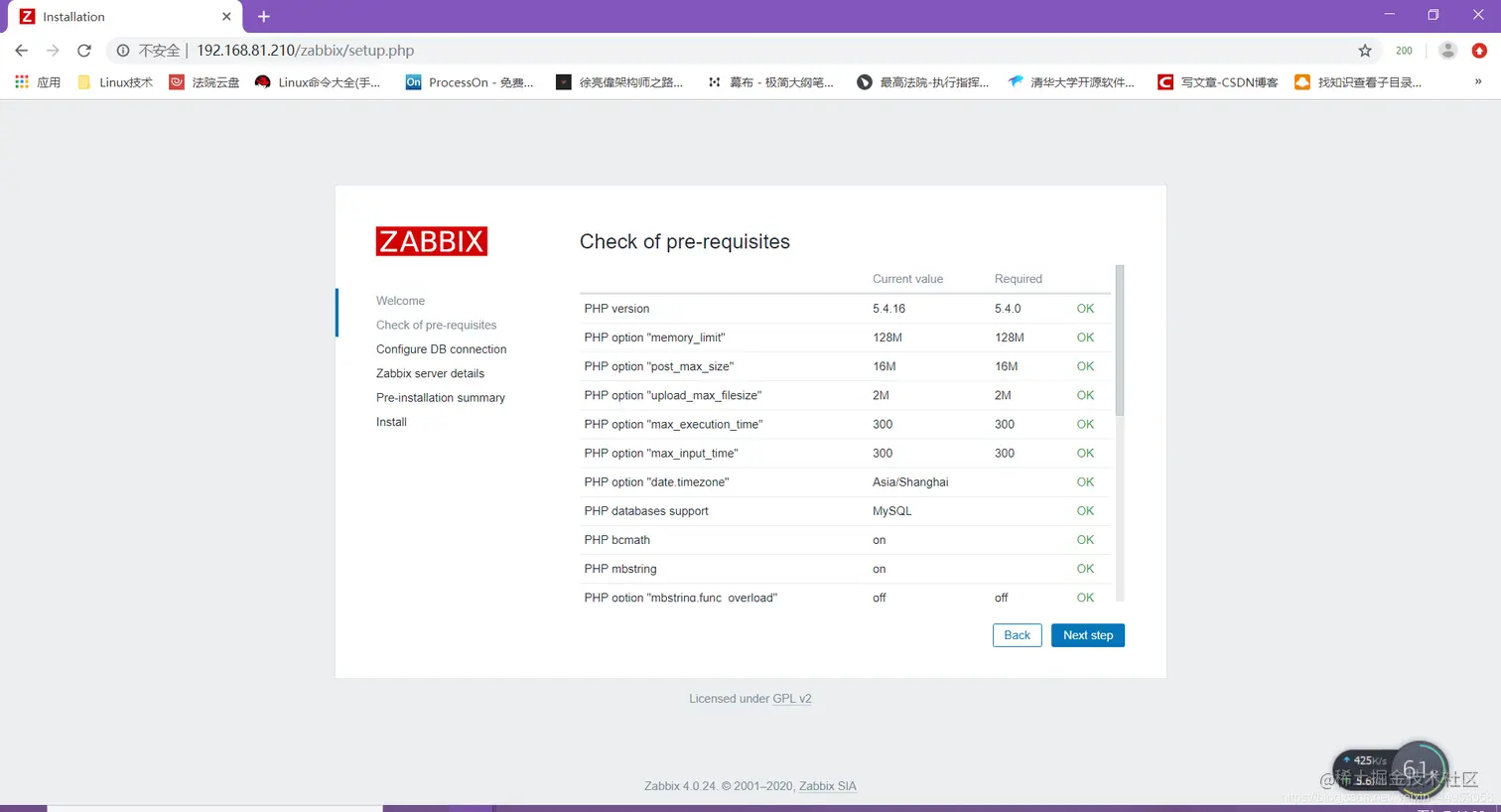
Task: Click the MySQL databases support value
Action: [x=891, y=511]
